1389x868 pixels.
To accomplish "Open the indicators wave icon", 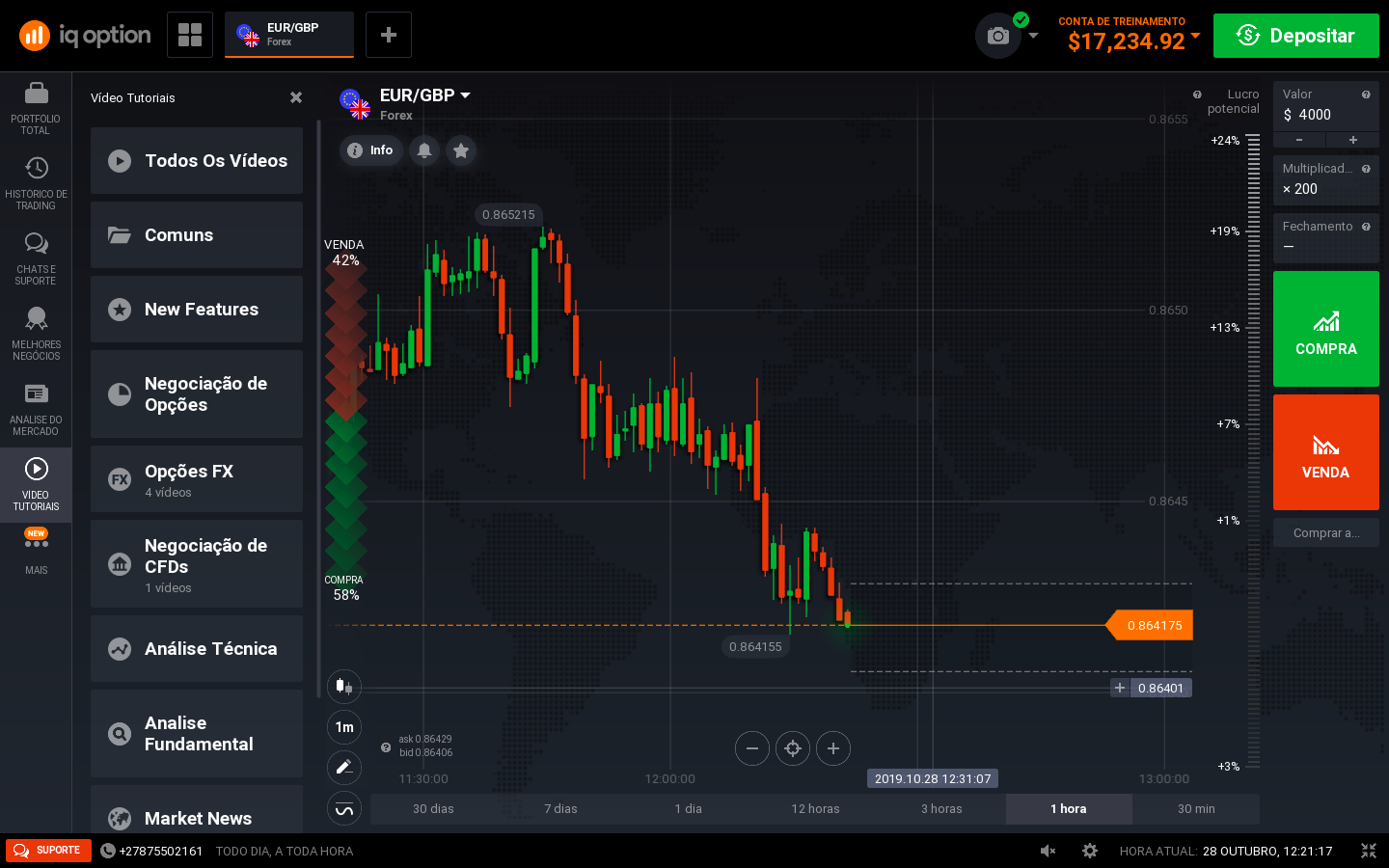I will [x=344, y=809].
